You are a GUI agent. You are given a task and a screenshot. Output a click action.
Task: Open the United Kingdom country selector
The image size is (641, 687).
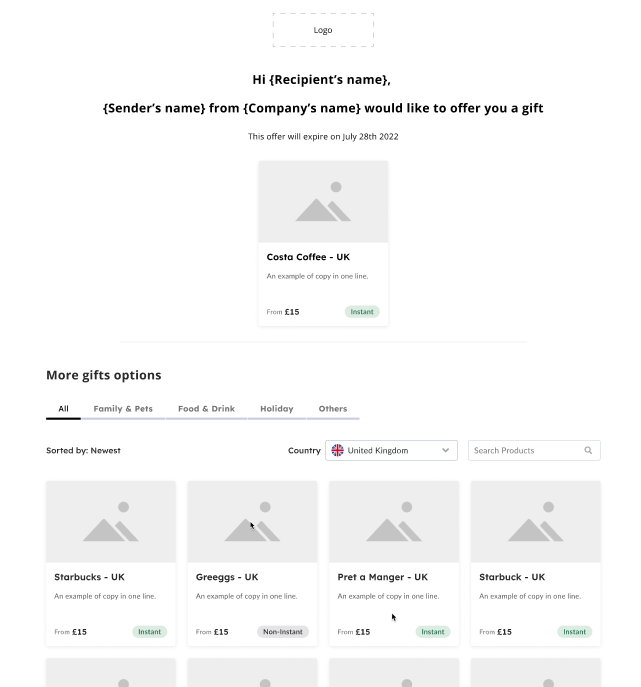coord(391,450)
